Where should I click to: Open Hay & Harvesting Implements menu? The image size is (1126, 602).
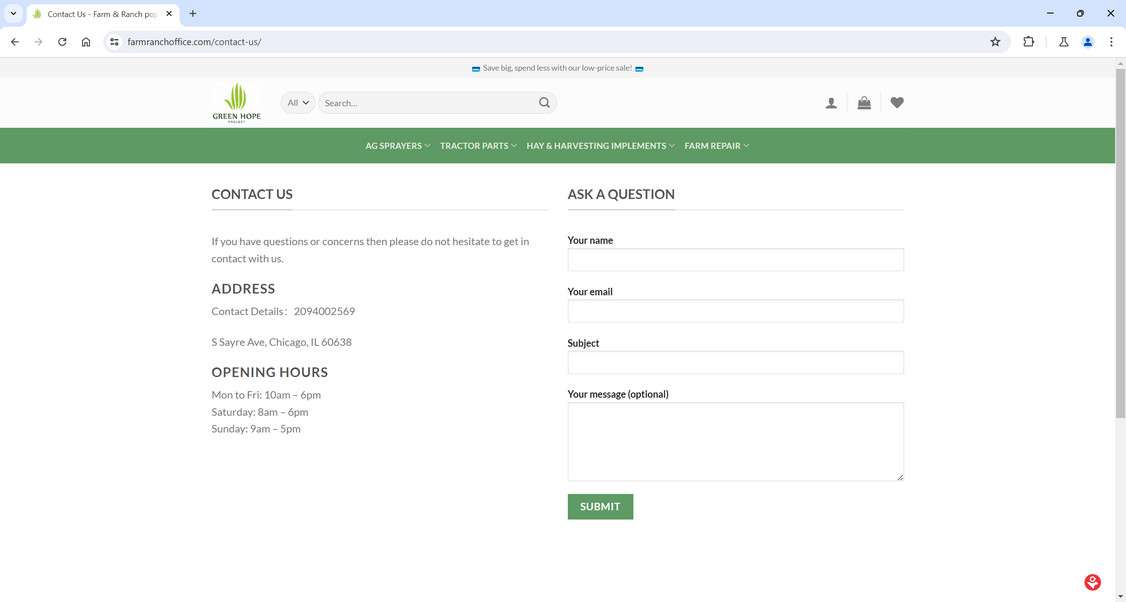pos(600,146)
